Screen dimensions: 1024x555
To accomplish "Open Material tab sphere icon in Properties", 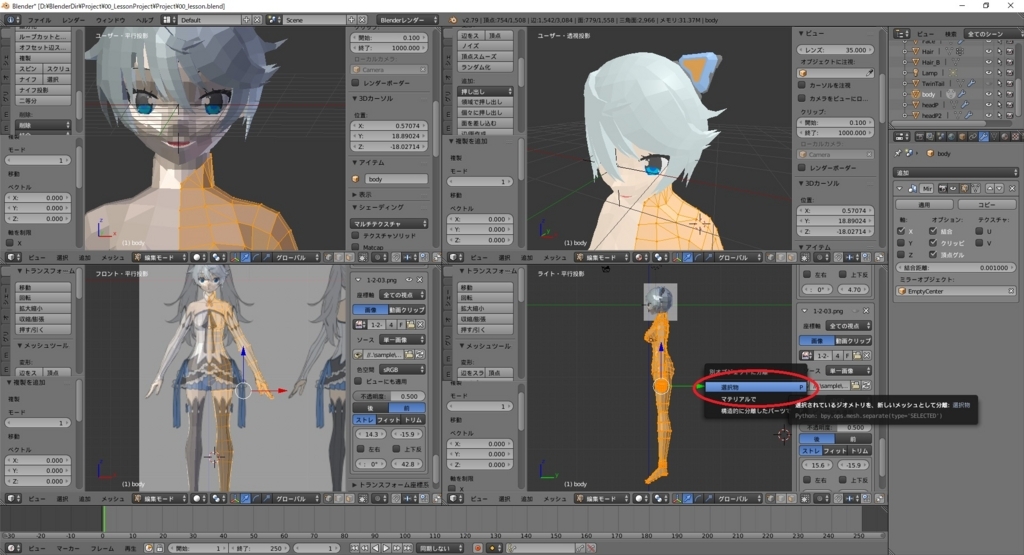I will coord(1004,136).
